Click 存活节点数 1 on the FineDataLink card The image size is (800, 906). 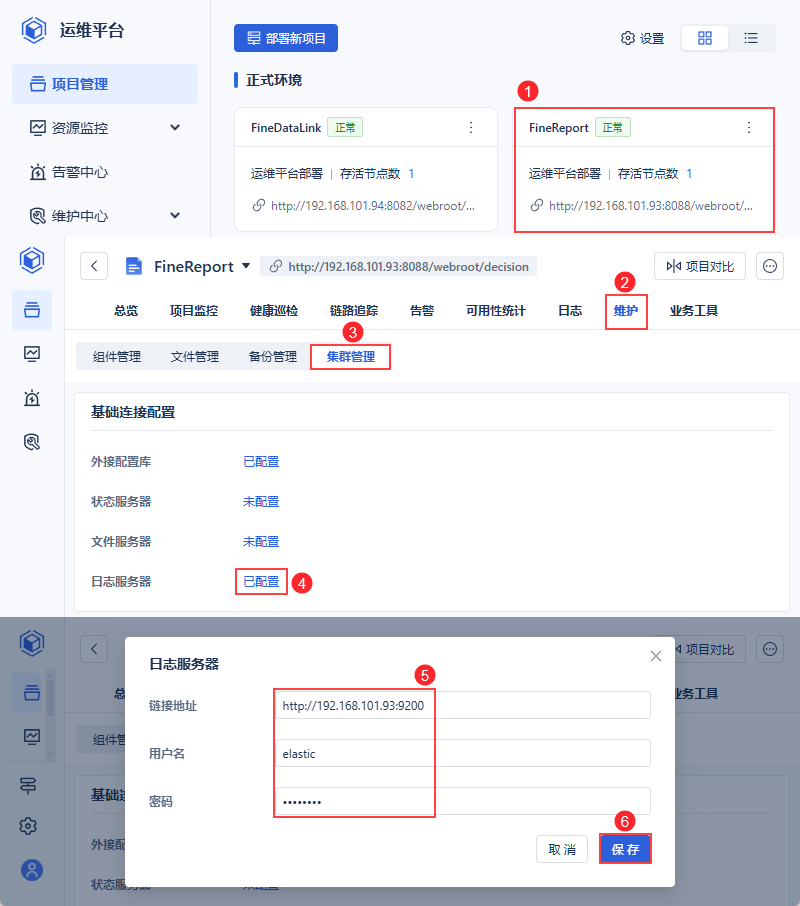click(x=377, y=173)
